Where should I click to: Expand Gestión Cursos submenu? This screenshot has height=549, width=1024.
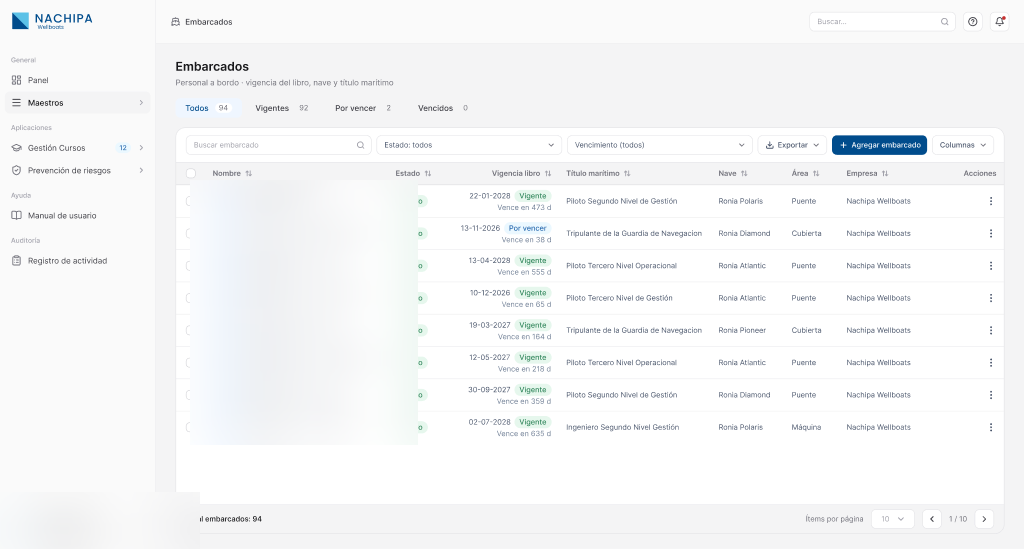pos(141,148)
